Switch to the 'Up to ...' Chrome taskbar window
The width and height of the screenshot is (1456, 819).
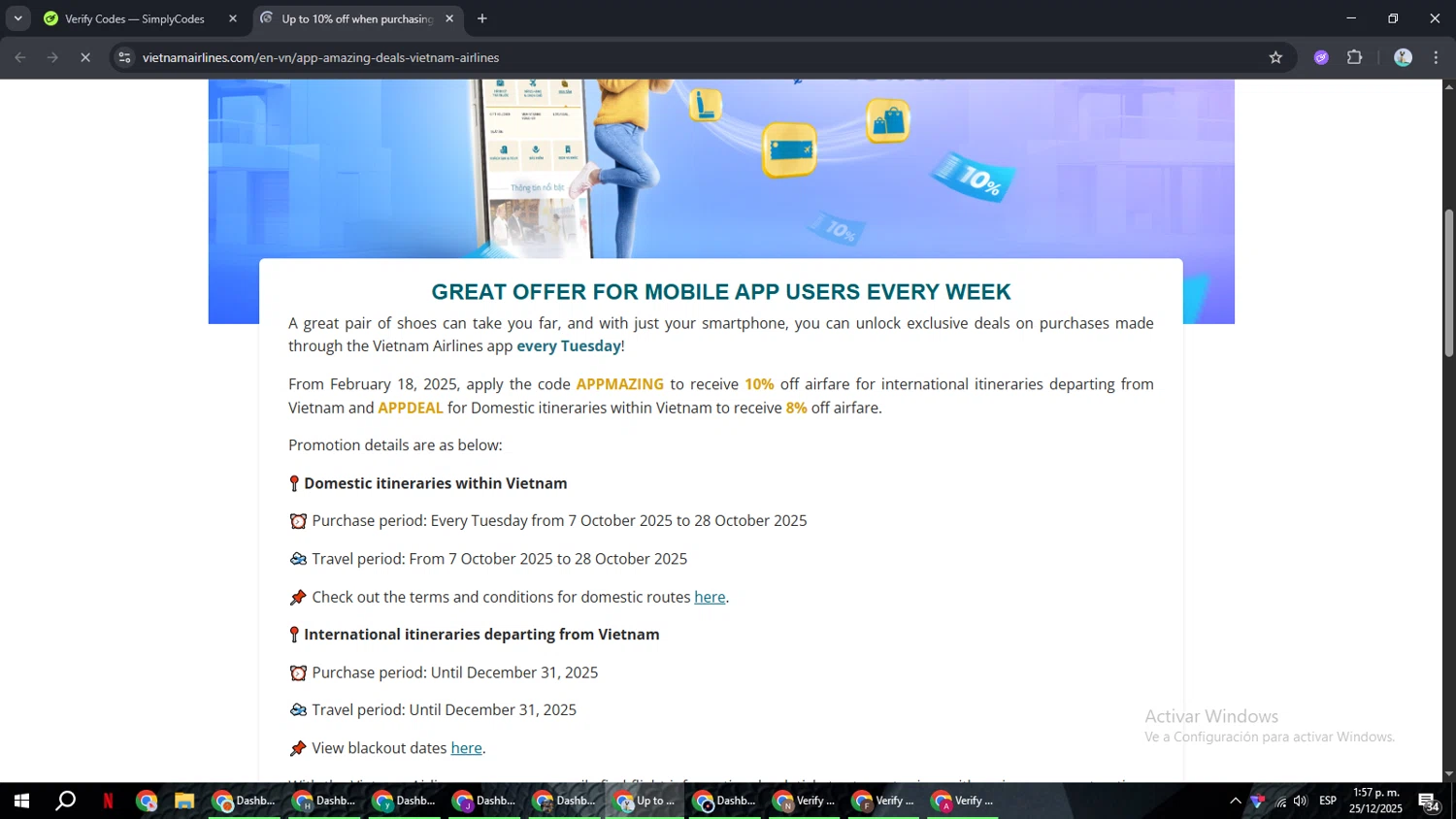point(645,801)
